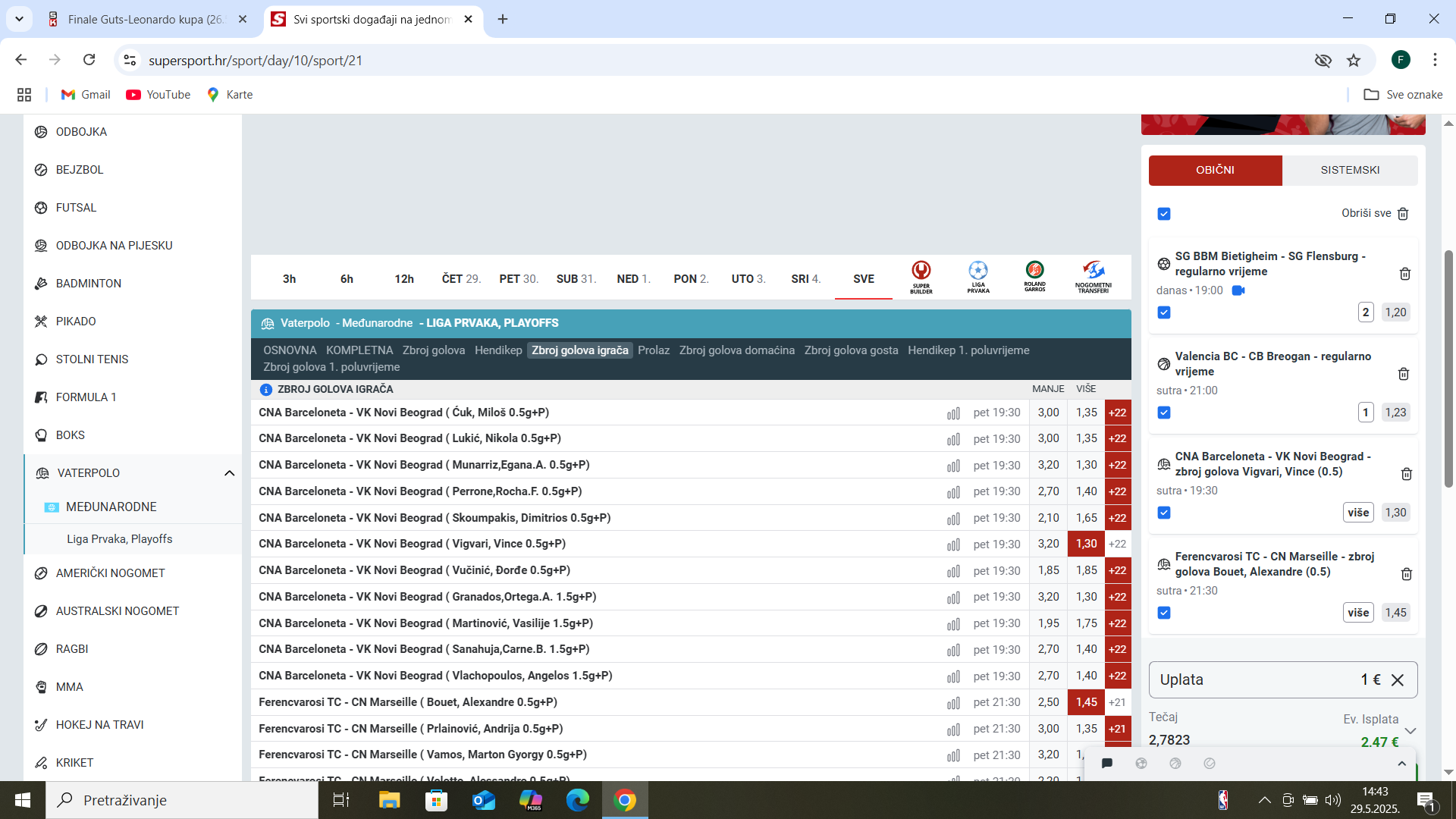Expand the Međunarodne category in sidebar
1456x819 pixels.
(111, 507)
